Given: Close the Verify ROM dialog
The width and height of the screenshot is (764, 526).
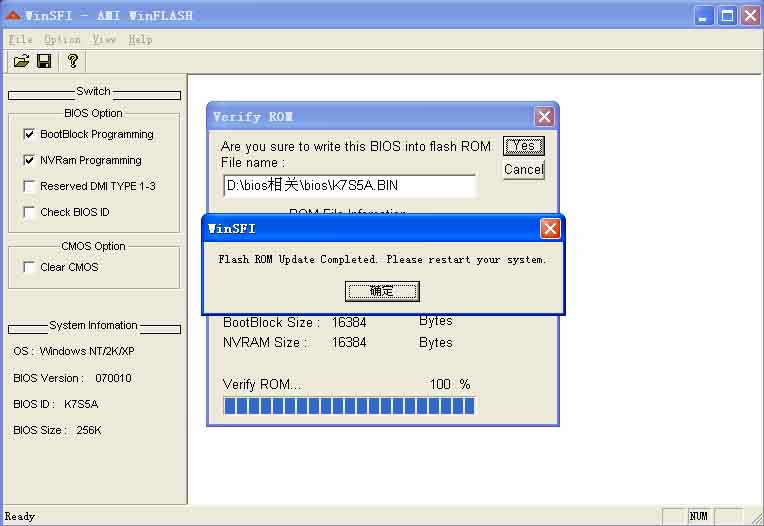Looking at the screenshot, I should pos(544,116).
